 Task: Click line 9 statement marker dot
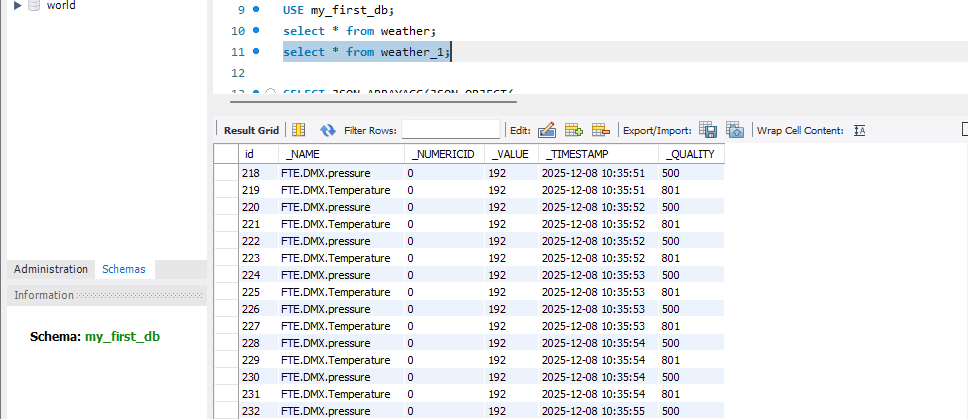pyautogui.click(x=257, y=10)
